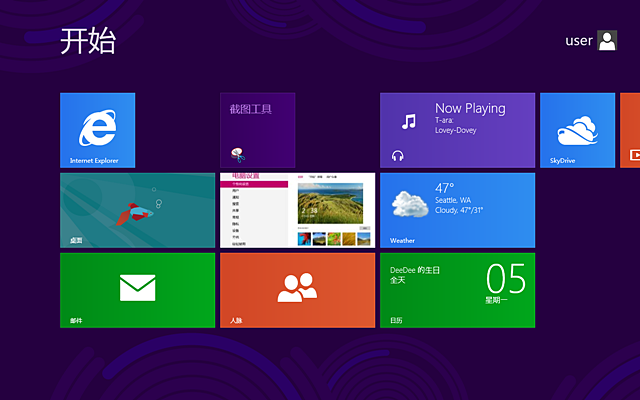Click the SkyDrive cloud logo
The image size is (640, 400).
click(578, 130)
